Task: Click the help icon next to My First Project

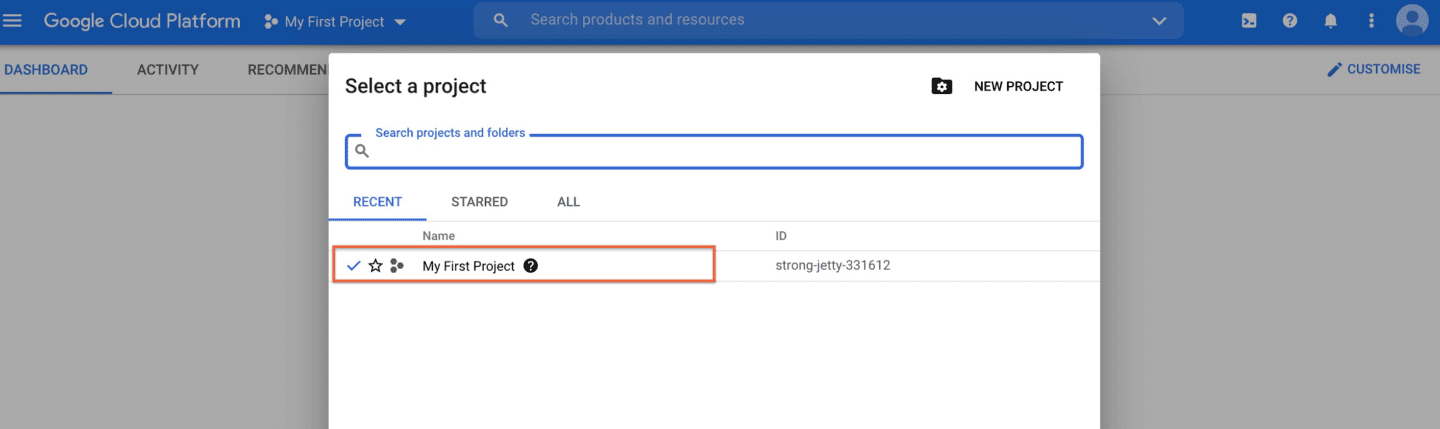Action: coord(531,266)
